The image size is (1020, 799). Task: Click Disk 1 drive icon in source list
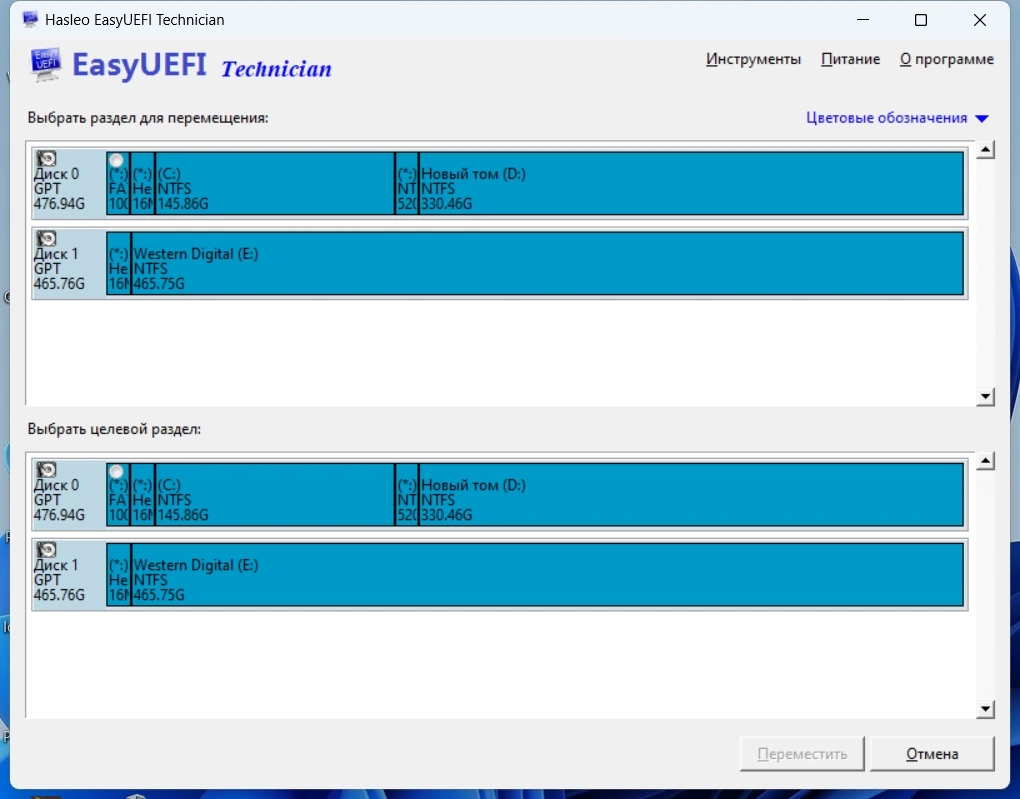click(46, 238)
